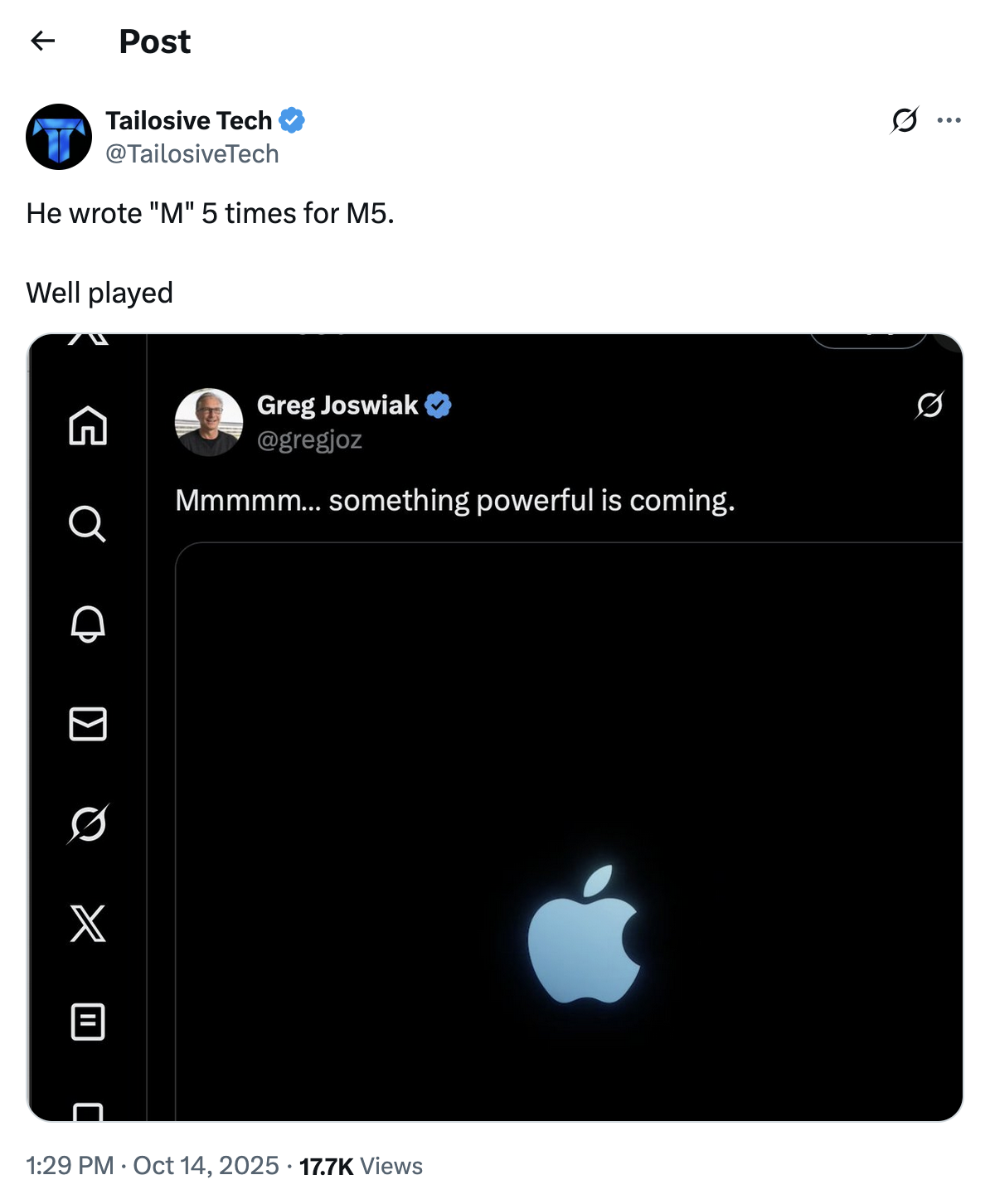Click the @gregjoz handle

tap(309, 439)
